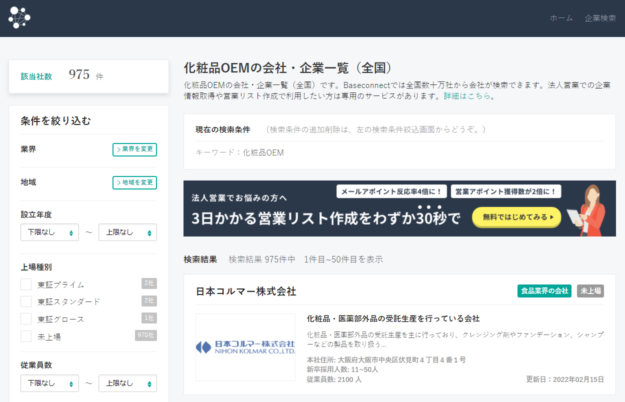Check the 東証スタンダード checkbox
The width and height of the screenshot is (625, 402).
[x=26, y=301]
